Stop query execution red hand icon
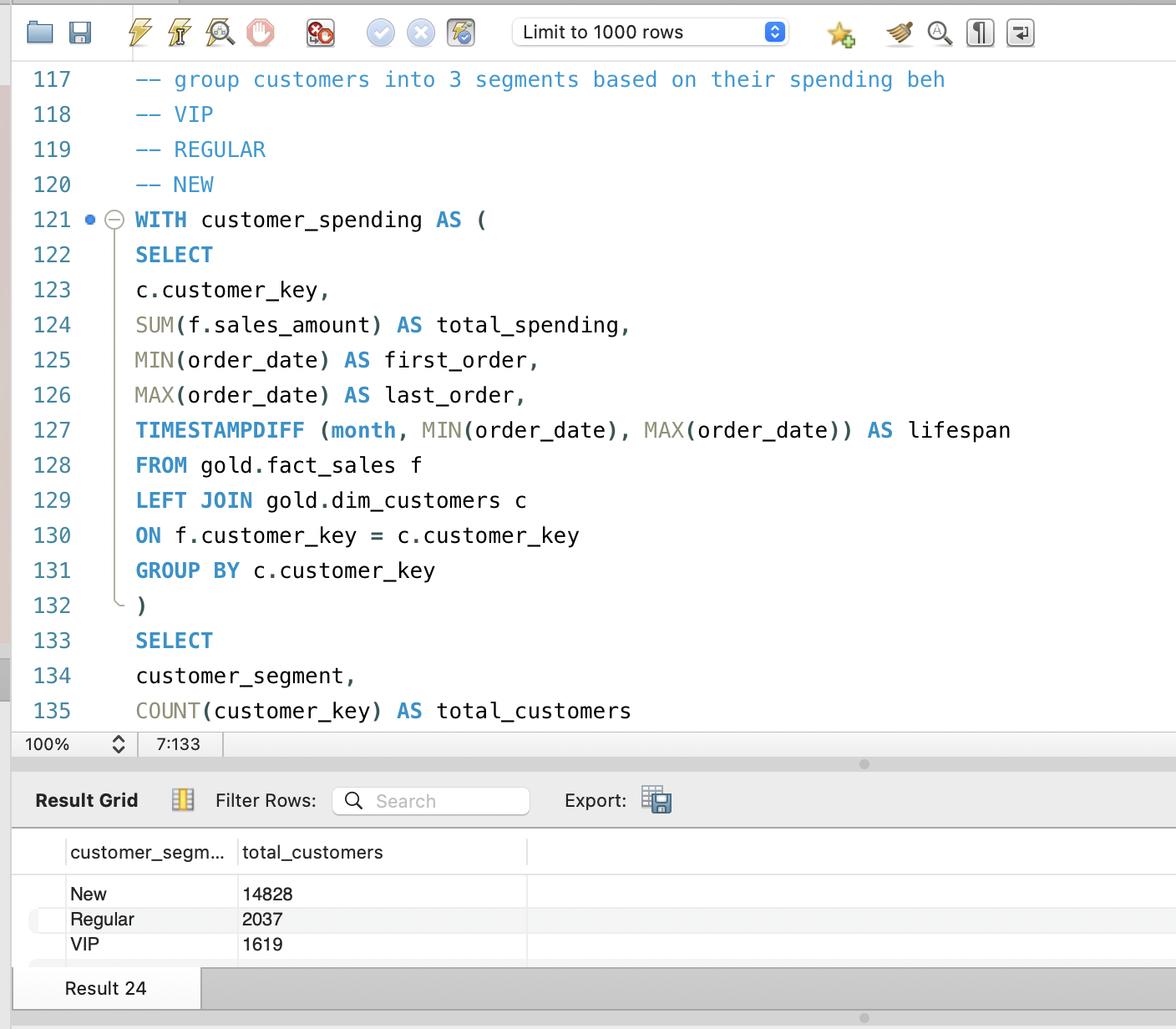The width and height of the screenshot is (1176, 1029). (261, 33)
